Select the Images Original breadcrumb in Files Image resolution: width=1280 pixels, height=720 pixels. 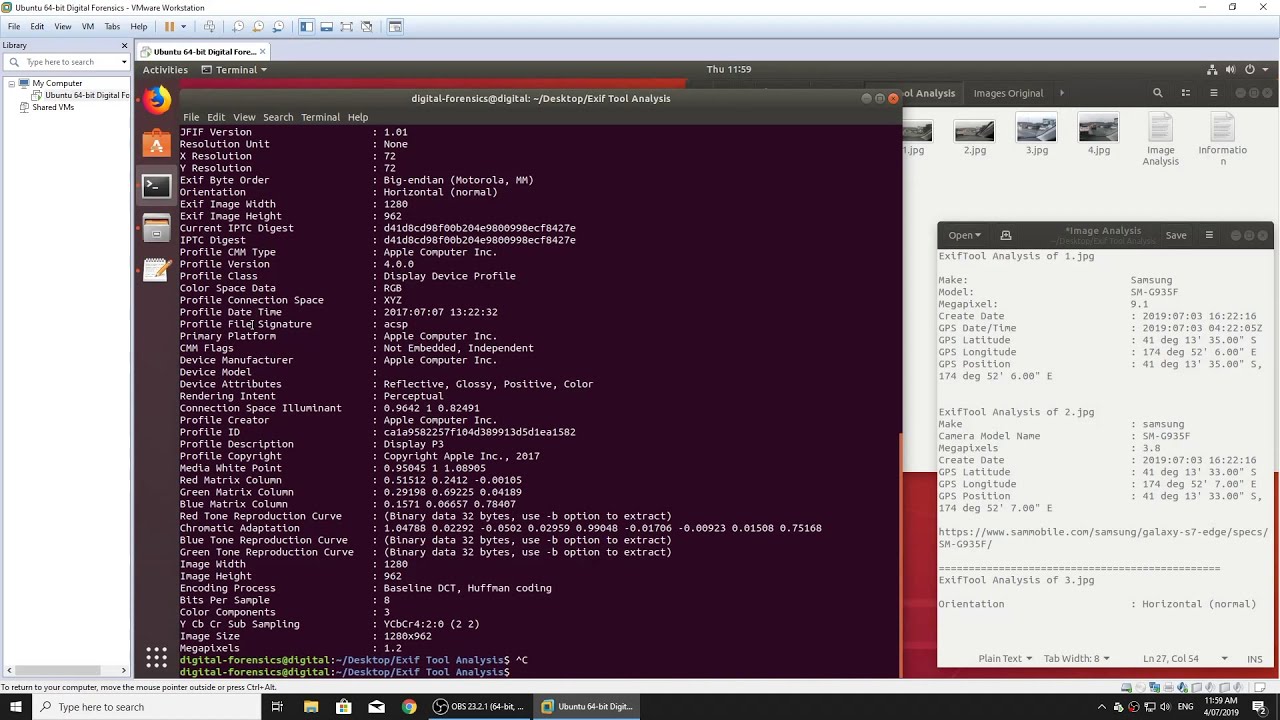1008,93
